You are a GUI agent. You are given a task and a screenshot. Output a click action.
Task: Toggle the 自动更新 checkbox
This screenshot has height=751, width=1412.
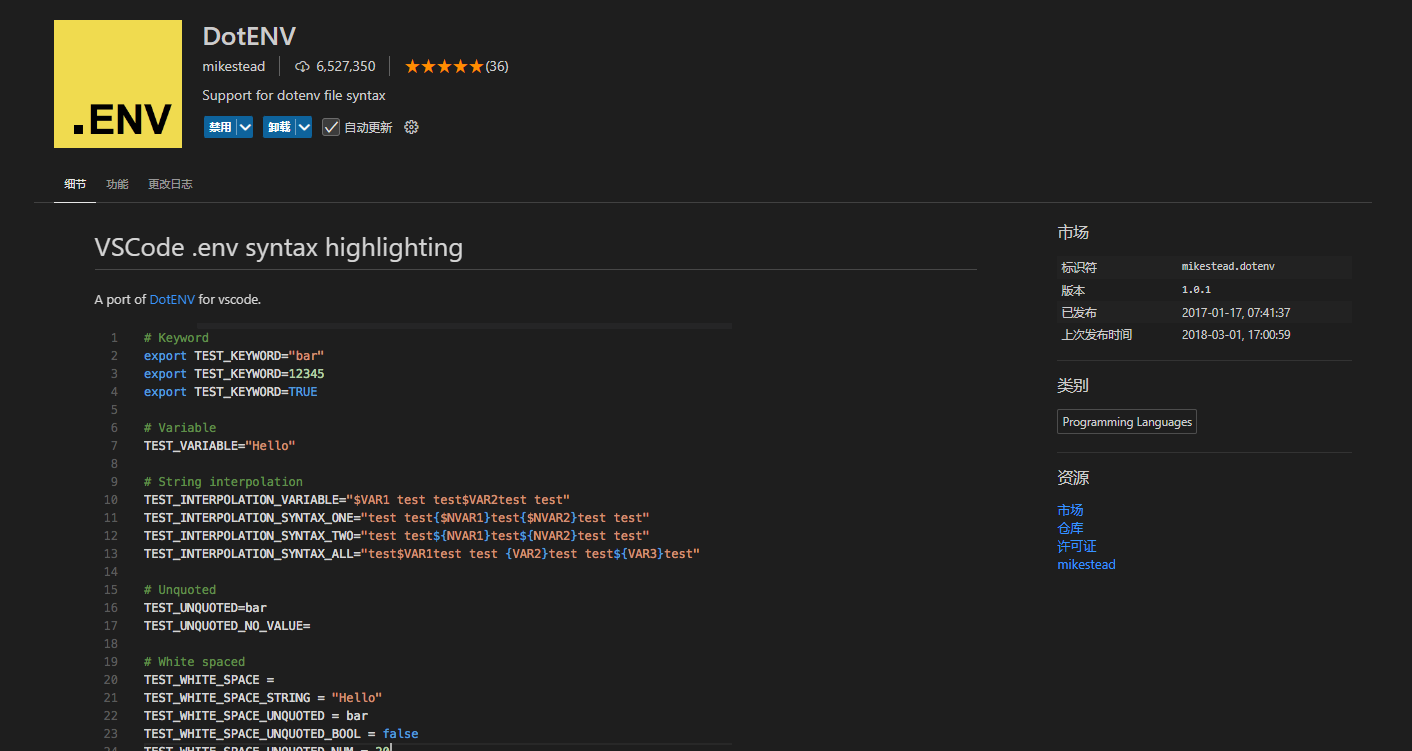[x=331, y=127]
